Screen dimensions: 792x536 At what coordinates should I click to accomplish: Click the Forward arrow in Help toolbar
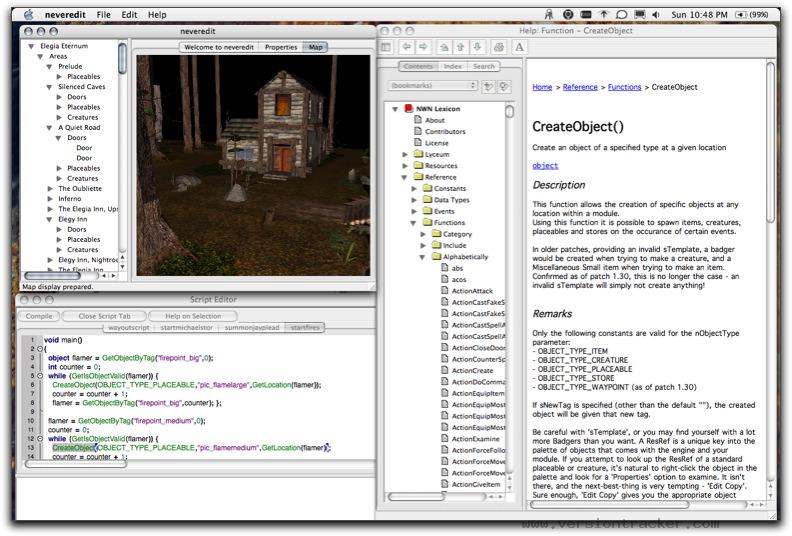coord(424,46)
